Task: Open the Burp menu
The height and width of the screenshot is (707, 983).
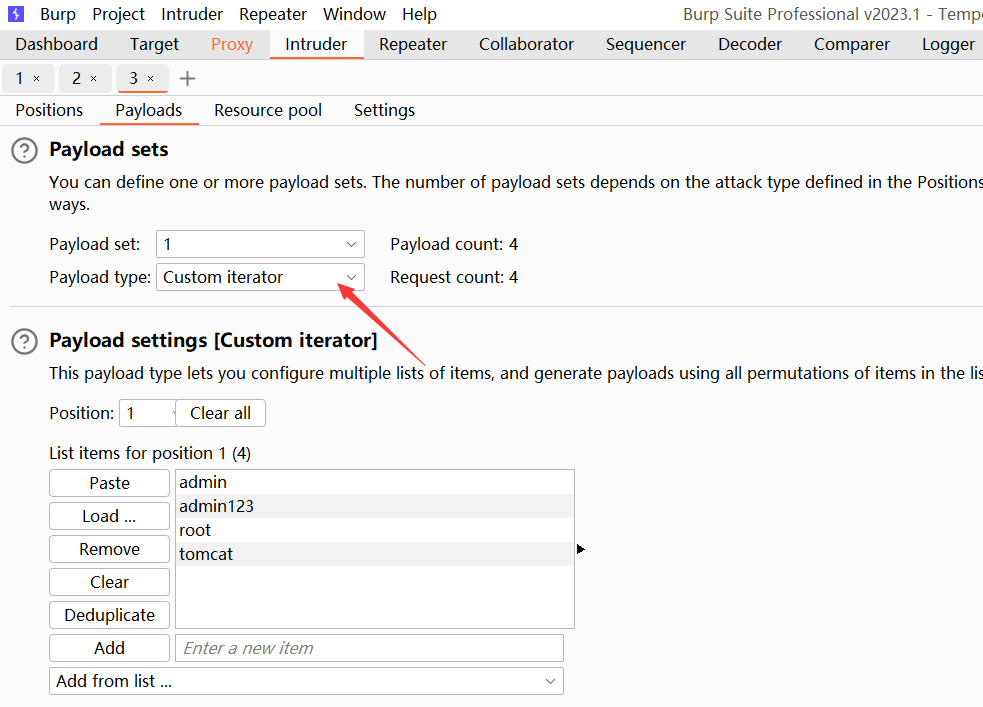Action: tap(58, 14)
